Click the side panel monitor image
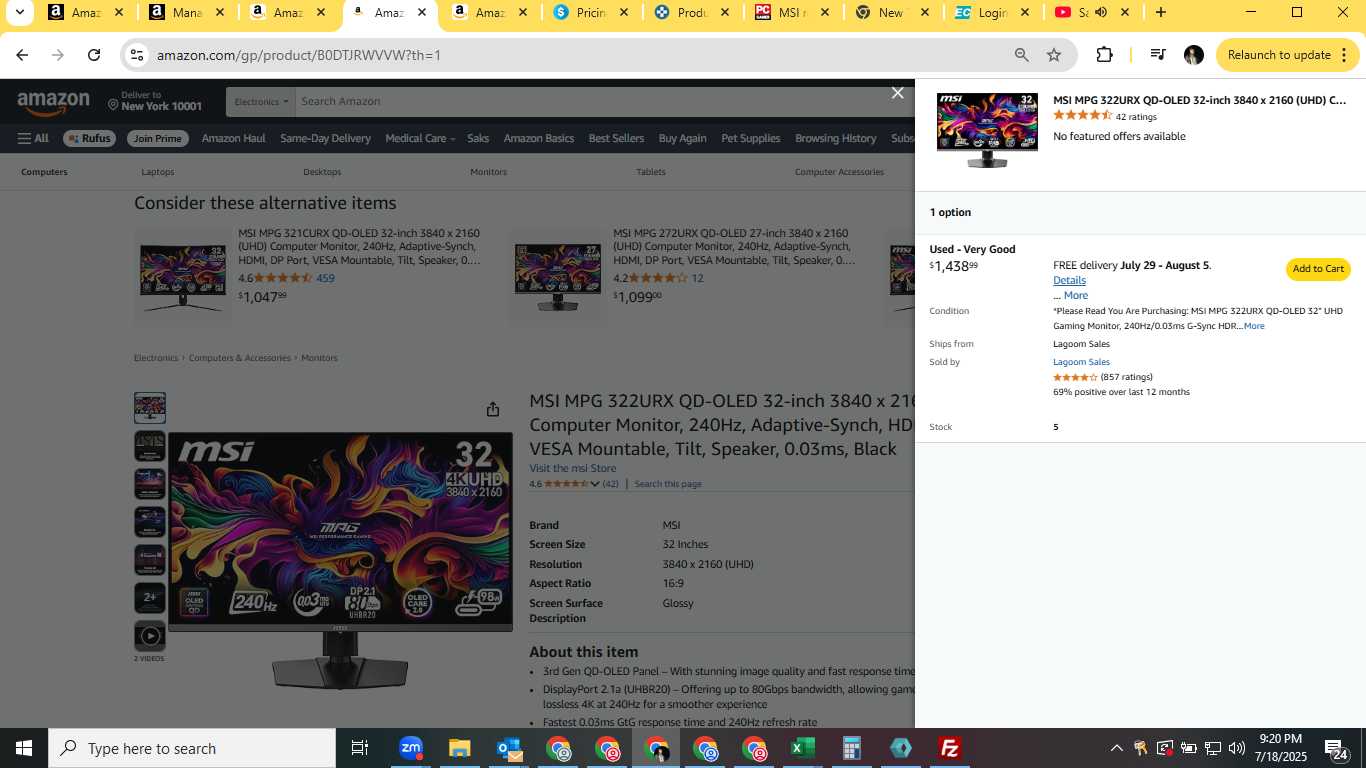 [x=987, y=130]
